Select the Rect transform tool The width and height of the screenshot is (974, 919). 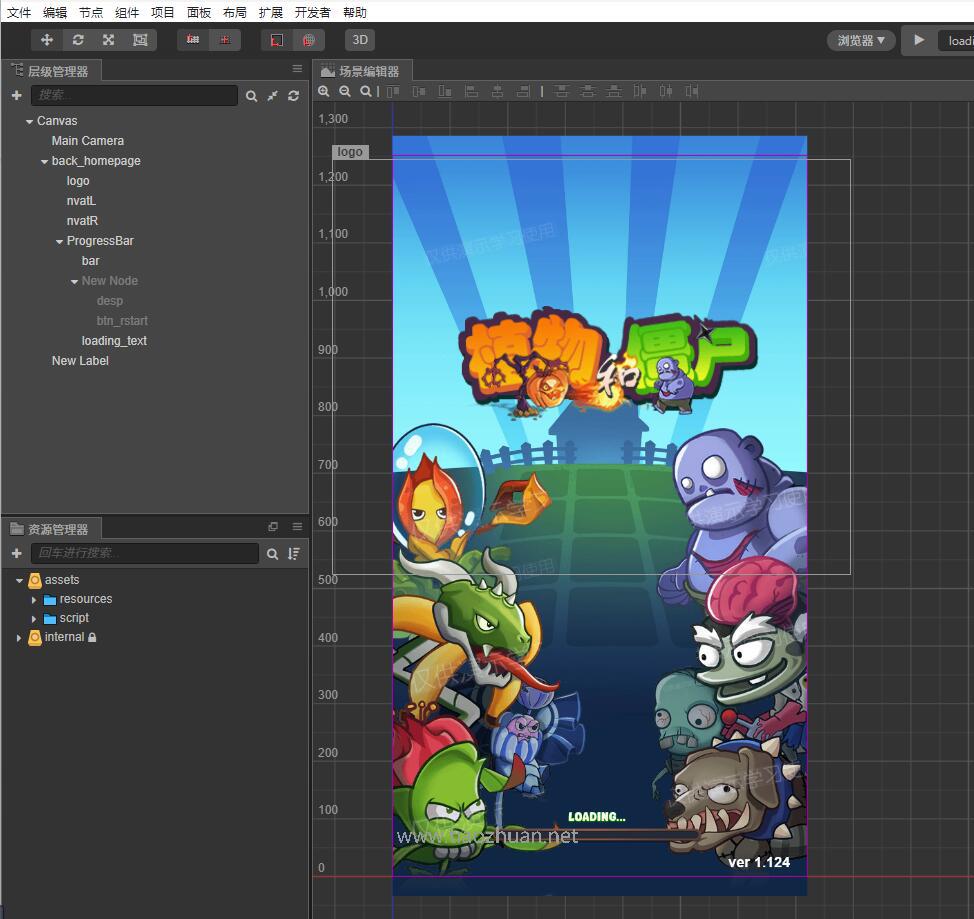click(x=140, y=40)
